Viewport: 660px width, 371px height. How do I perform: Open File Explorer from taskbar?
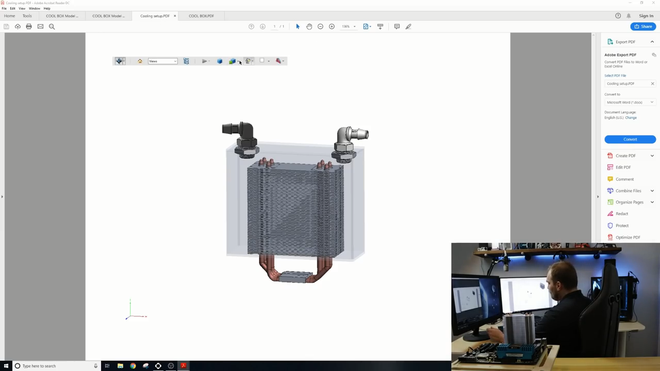(x=120, y=366)
